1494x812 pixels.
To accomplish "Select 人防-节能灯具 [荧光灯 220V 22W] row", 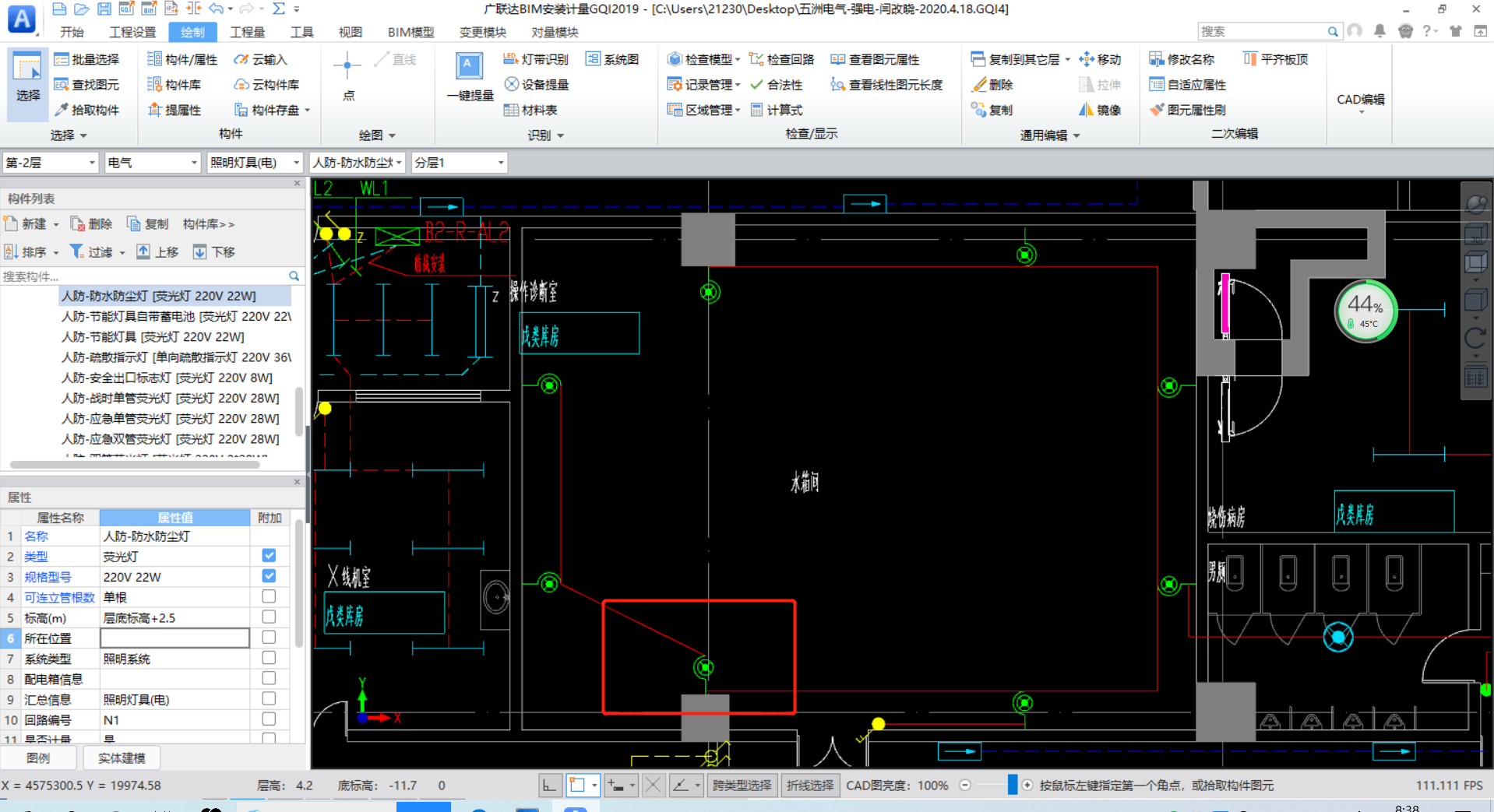I will coord(153,337).
